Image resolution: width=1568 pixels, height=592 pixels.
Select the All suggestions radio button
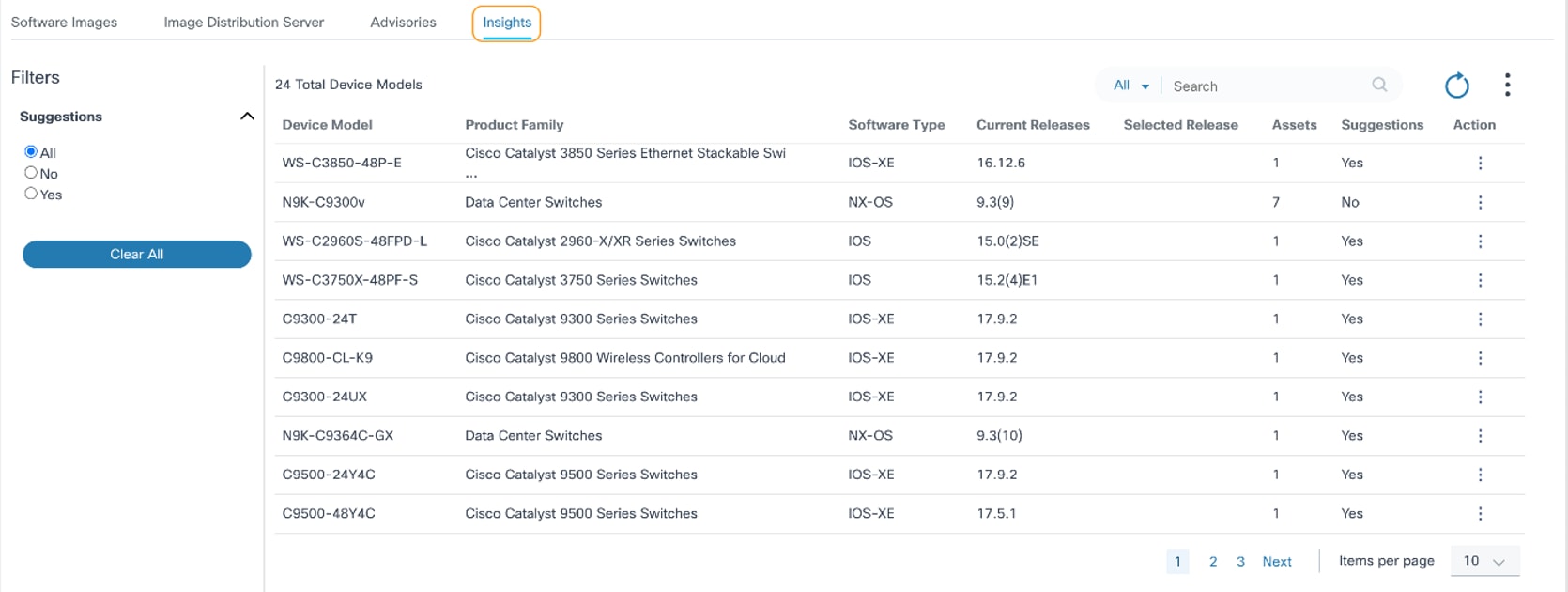pos(31,151)
